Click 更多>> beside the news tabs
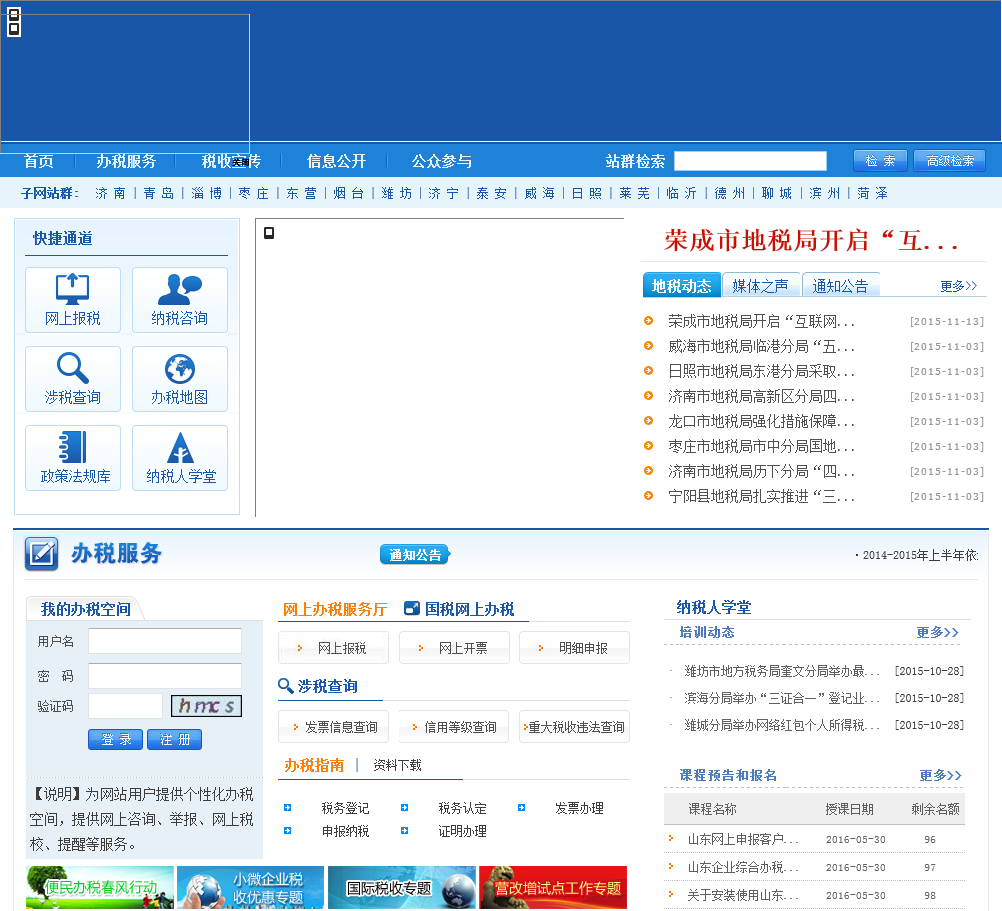This screenshot has width=1002, height=911. point(958,286)
